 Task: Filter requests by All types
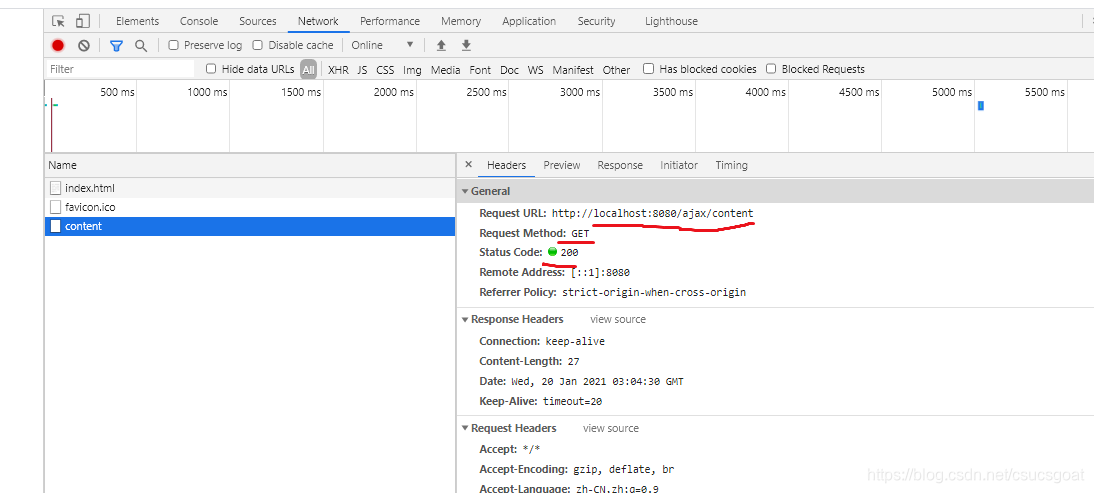click(308, 69)
